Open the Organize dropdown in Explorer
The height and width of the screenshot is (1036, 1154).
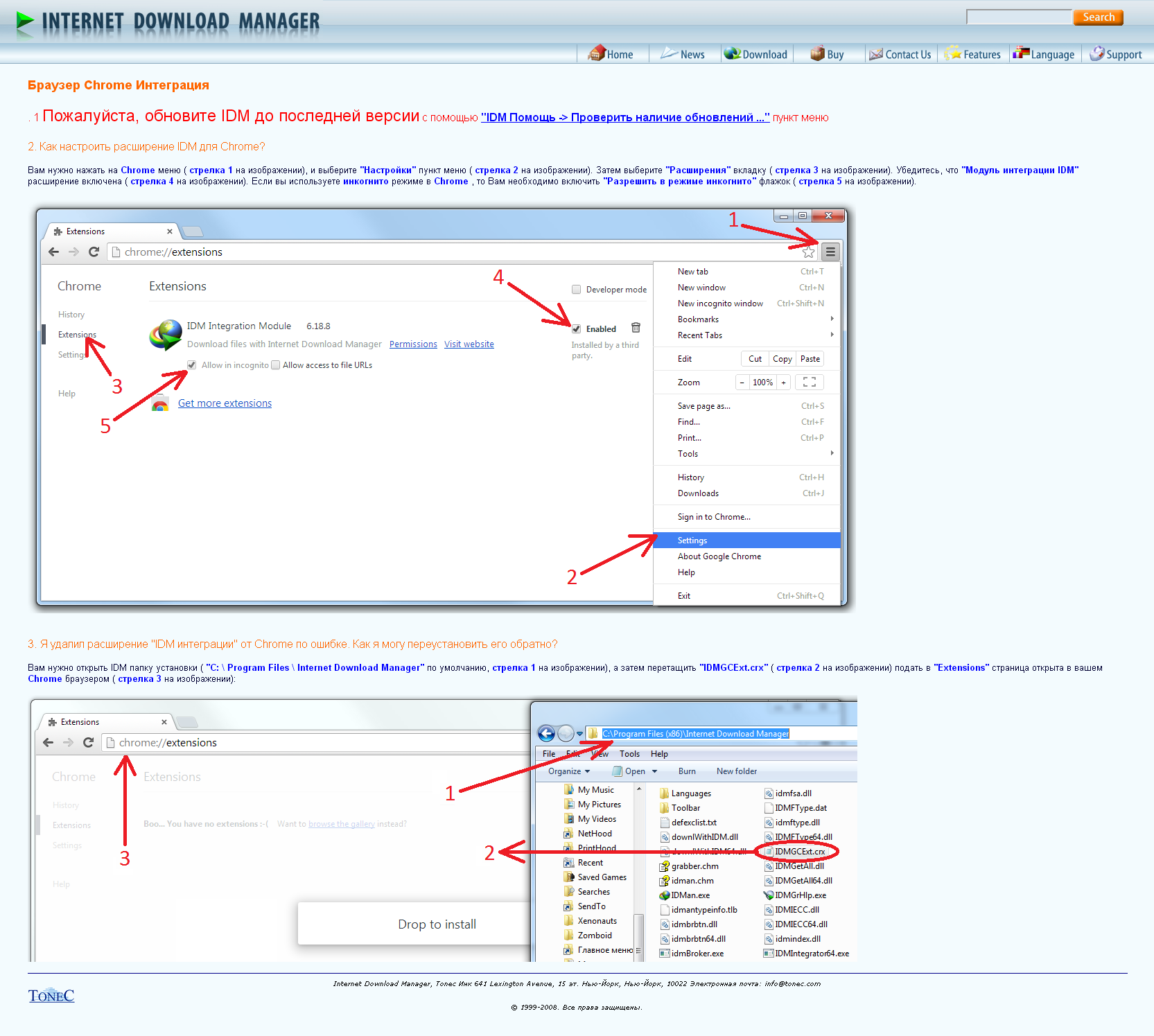point(568,771)
